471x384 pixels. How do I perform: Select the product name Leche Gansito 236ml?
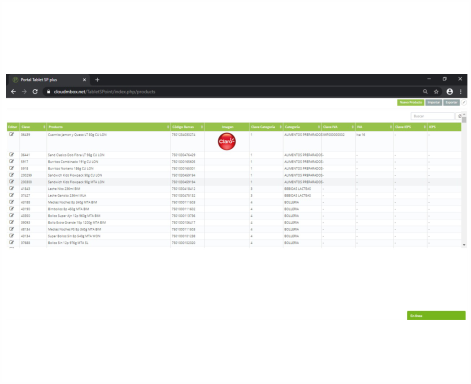click(67, 195)
